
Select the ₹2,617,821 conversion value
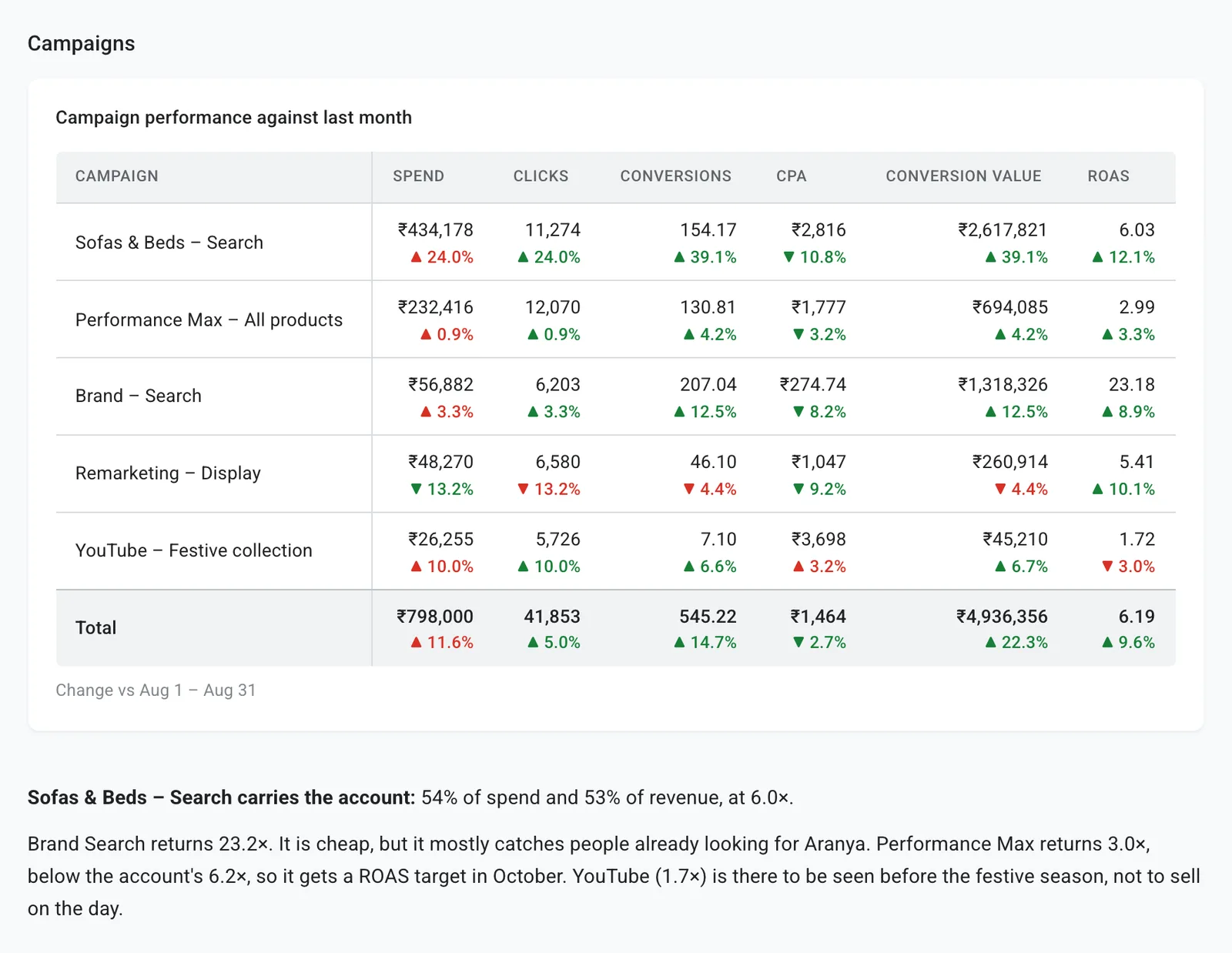[1003, 229]
